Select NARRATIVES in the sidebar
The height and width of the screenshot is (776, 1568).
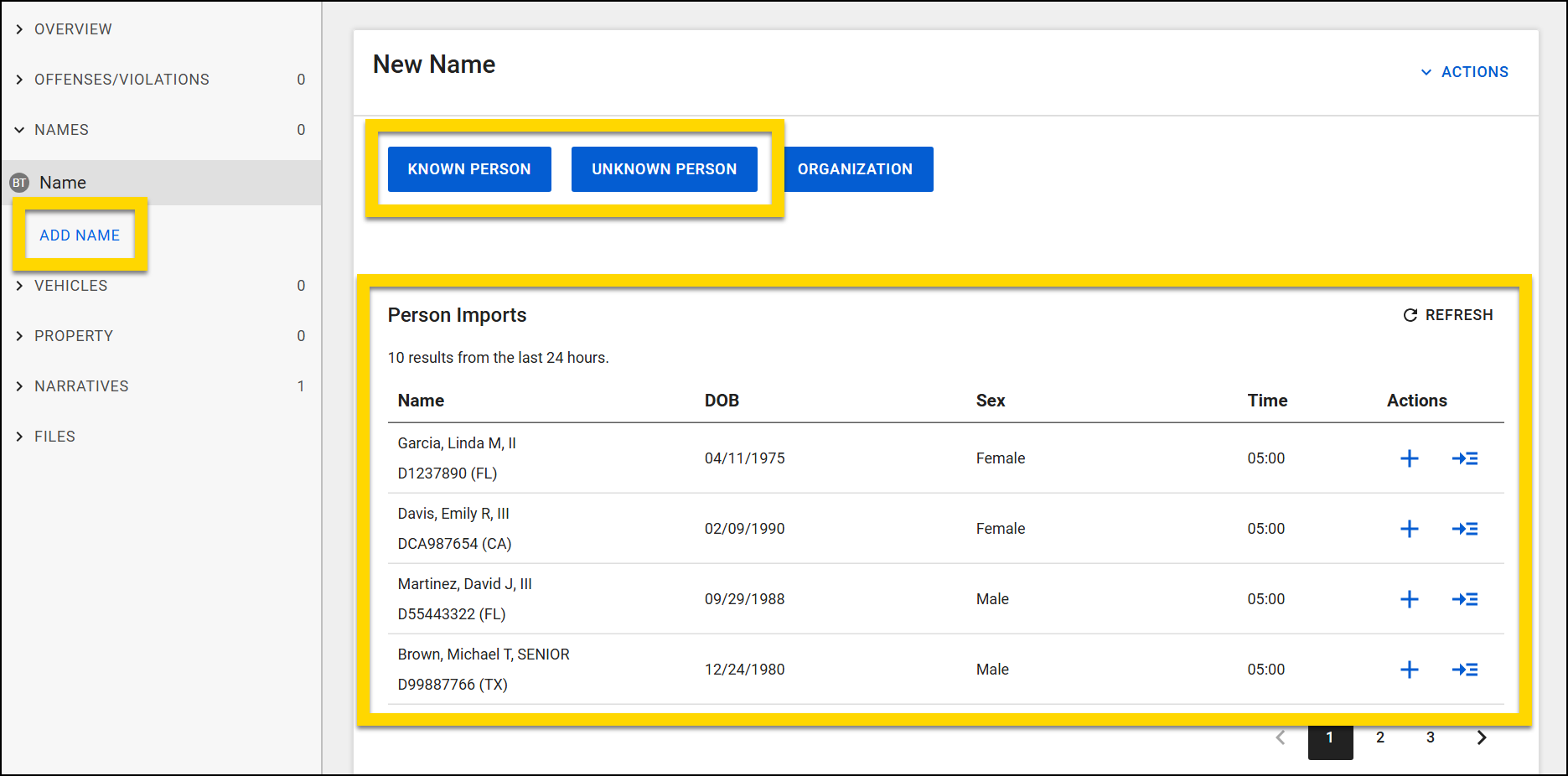[81, 385]
